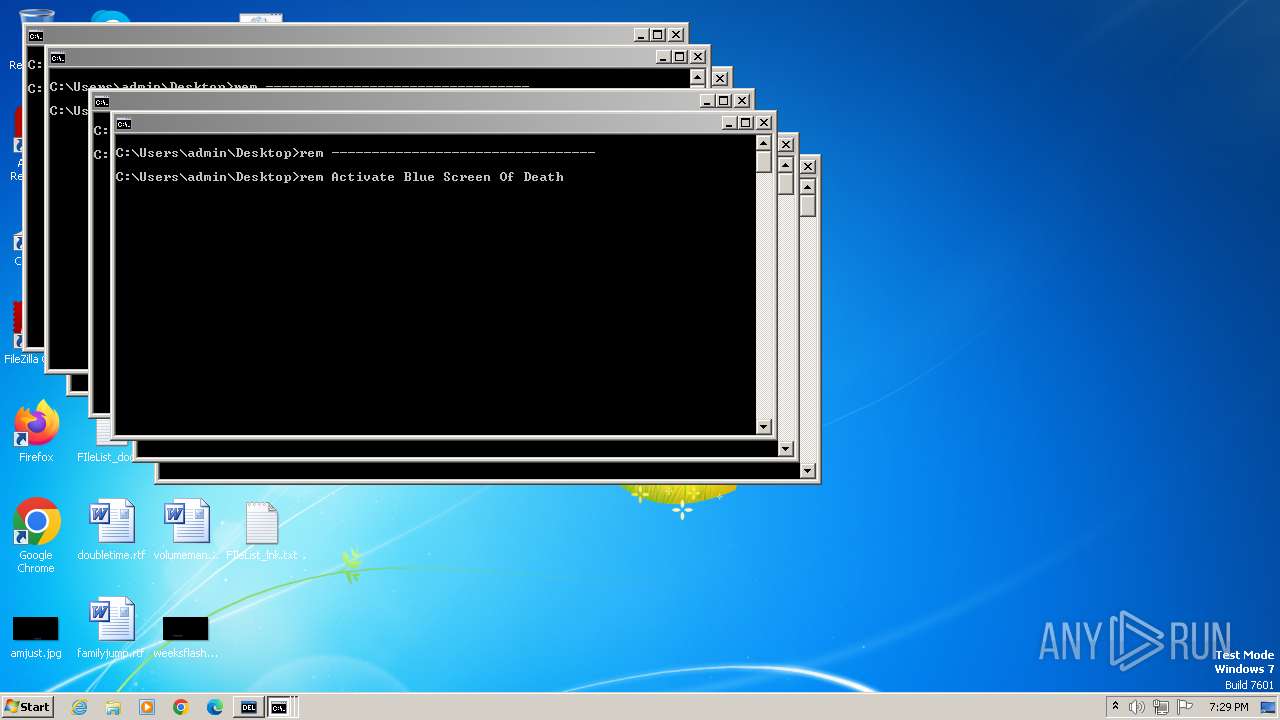This screenshot has height=720, width=1280.
Task: Open Windows Explorer from the taskbar
Action: [113, 707]
